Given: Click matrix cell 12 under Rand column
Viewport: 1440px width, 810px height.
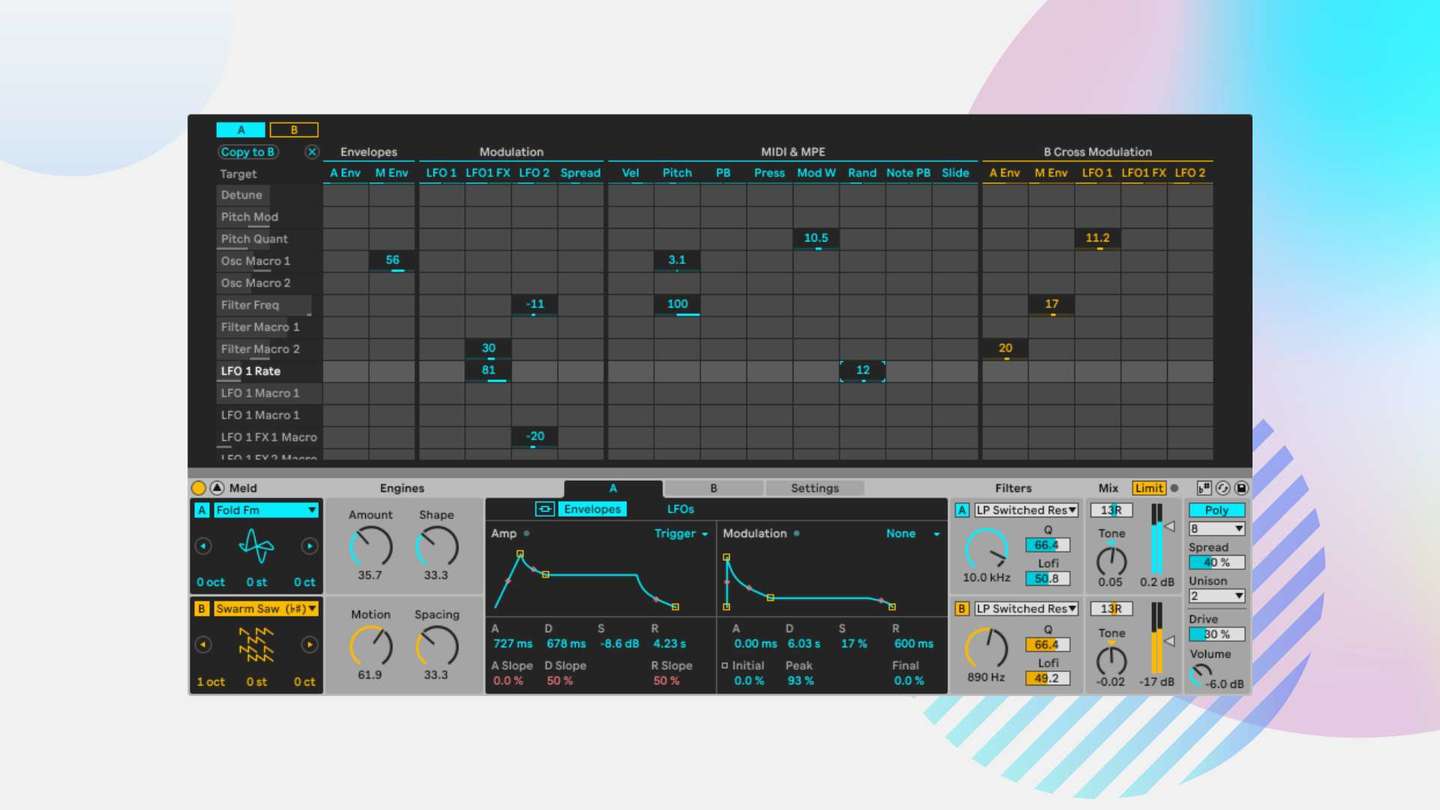Looking at the screenshot, I should [863, 371].
